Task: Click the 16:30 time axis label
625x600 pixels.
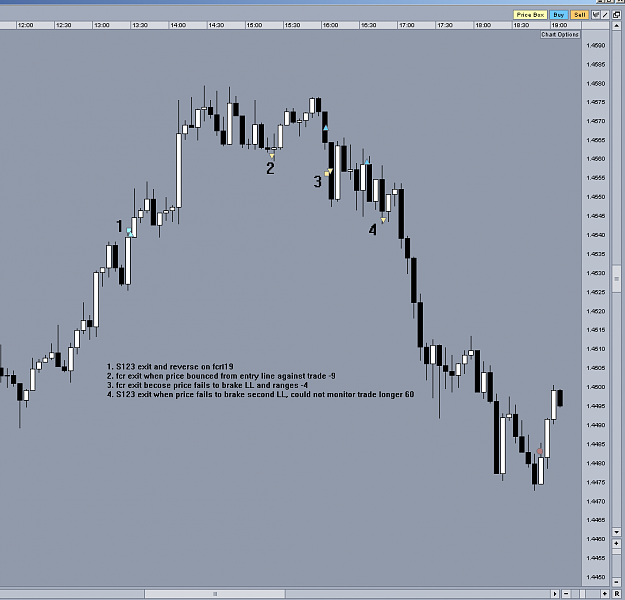Action: (x=368, y=25)
